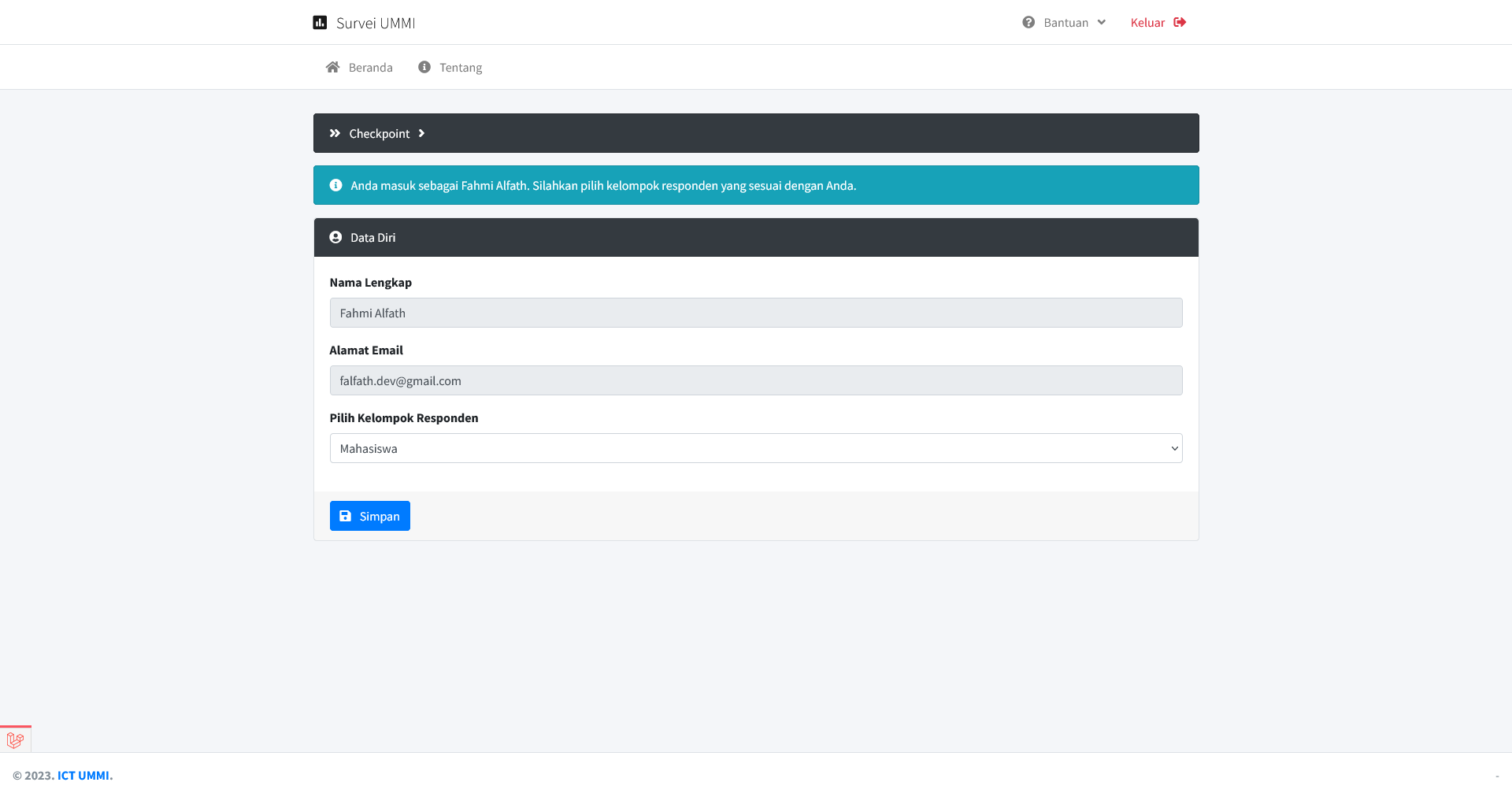Click the Nama Lengkap input field

click(755, 313)
